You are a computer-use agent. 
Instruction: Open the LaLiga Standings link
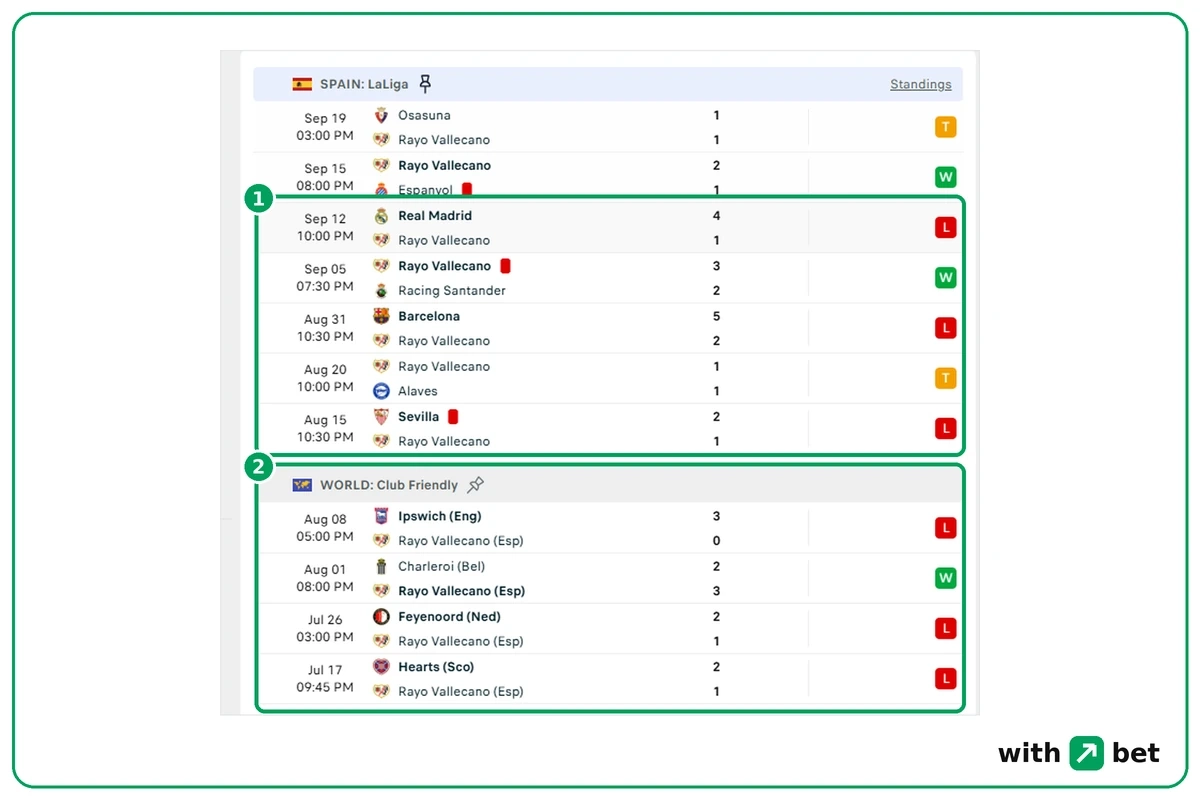tap(921, 84)
